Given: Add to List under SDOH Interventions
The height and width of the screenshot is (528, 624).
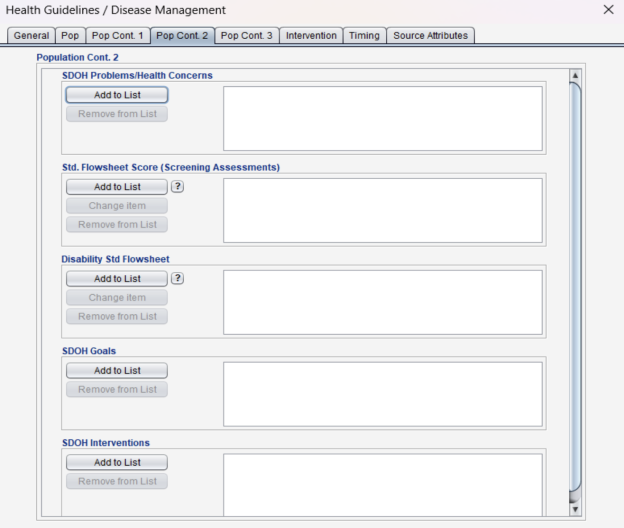Looking at the screenshot, I should (x=117, y=463).
